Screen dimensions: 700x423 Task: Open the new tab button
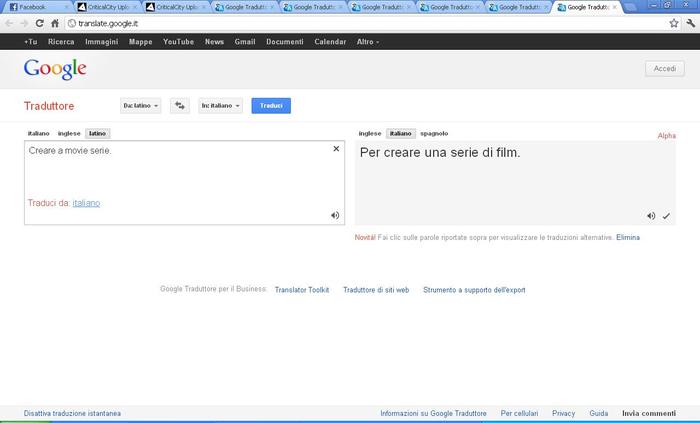coord(630,7)
